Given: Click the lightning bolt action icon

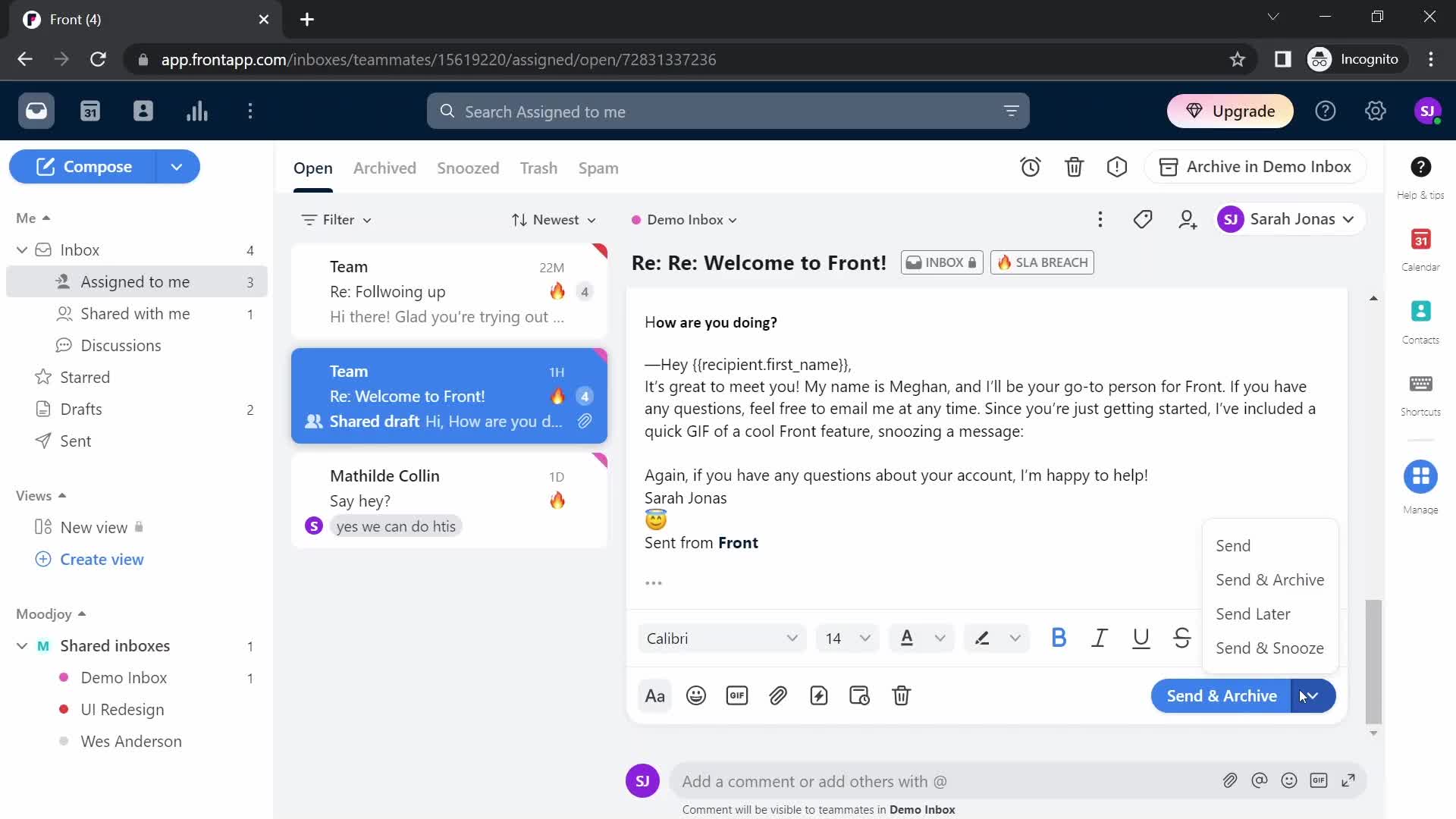Looking at the screenshot, I should click(x=820, y=695).
